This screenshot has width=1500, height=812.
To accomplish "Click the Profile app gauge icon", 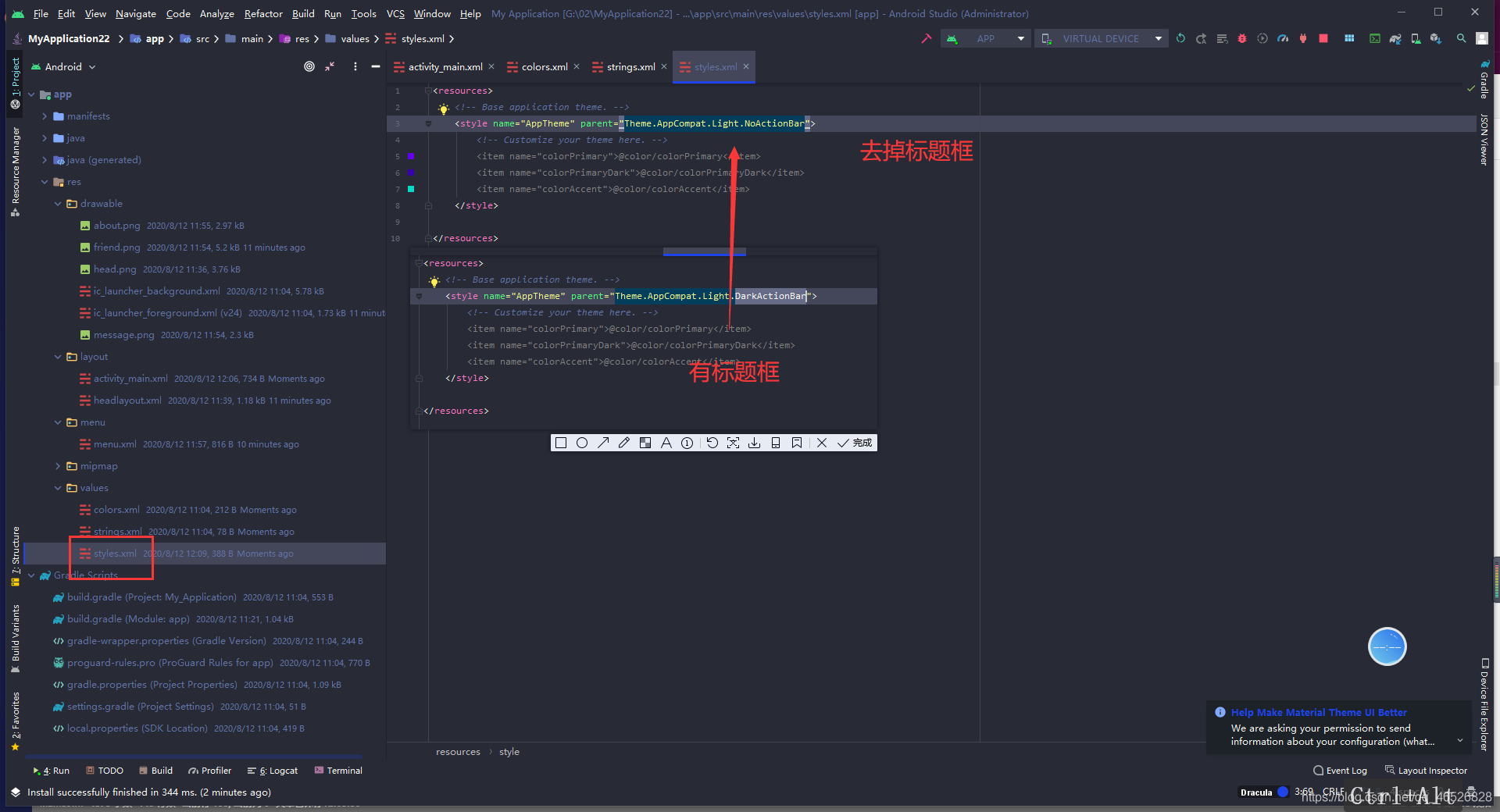I will tap(1283, 38).
